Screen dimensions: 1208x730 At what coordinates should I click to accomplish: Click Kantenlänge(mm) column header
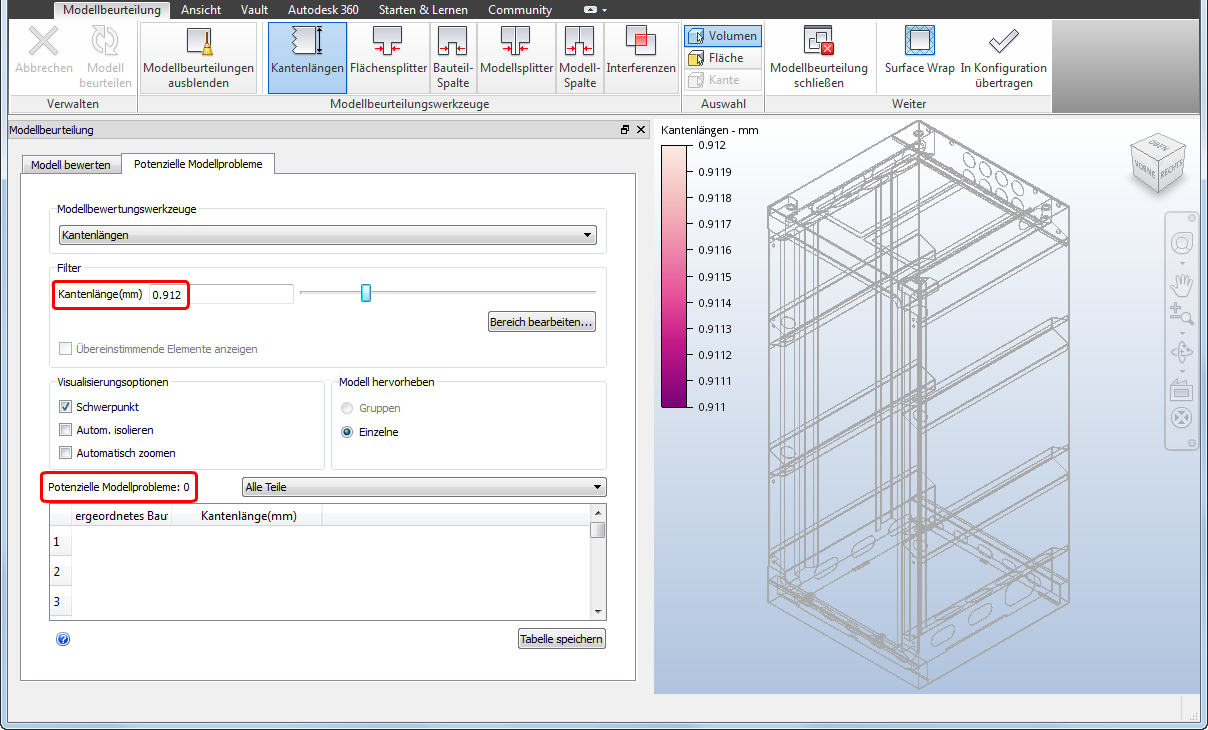[x=247, y=516]
